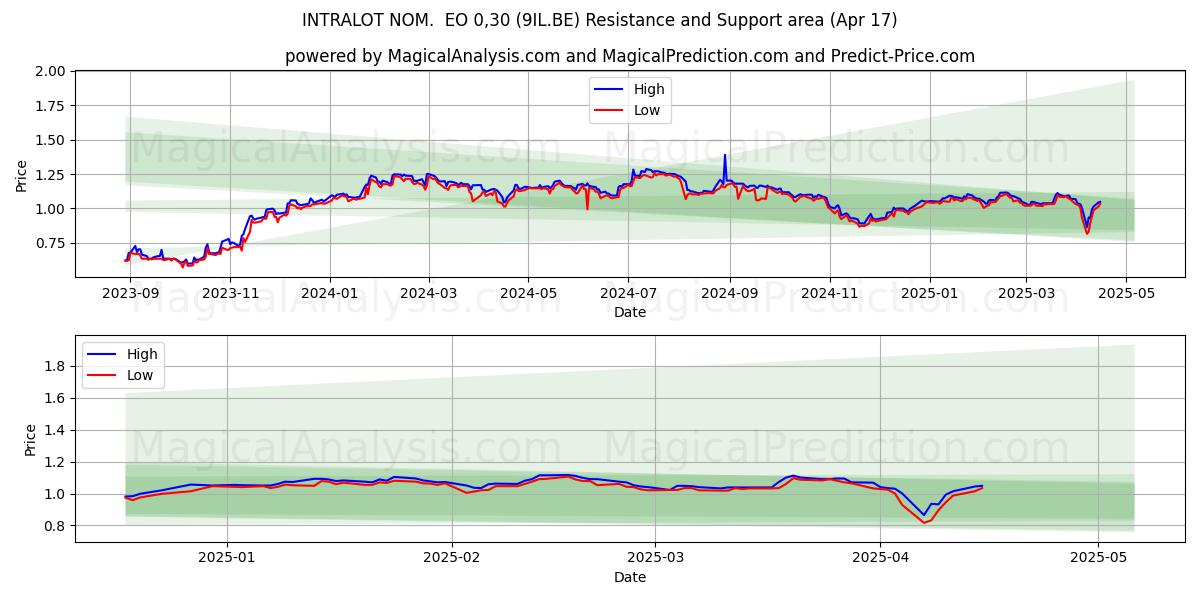The height and width of the screenshot is (600, 1200).
Task: Click the '2025-02' x-axis label in bottom chart
Action: pyautogui.click(x=452, y=559)
